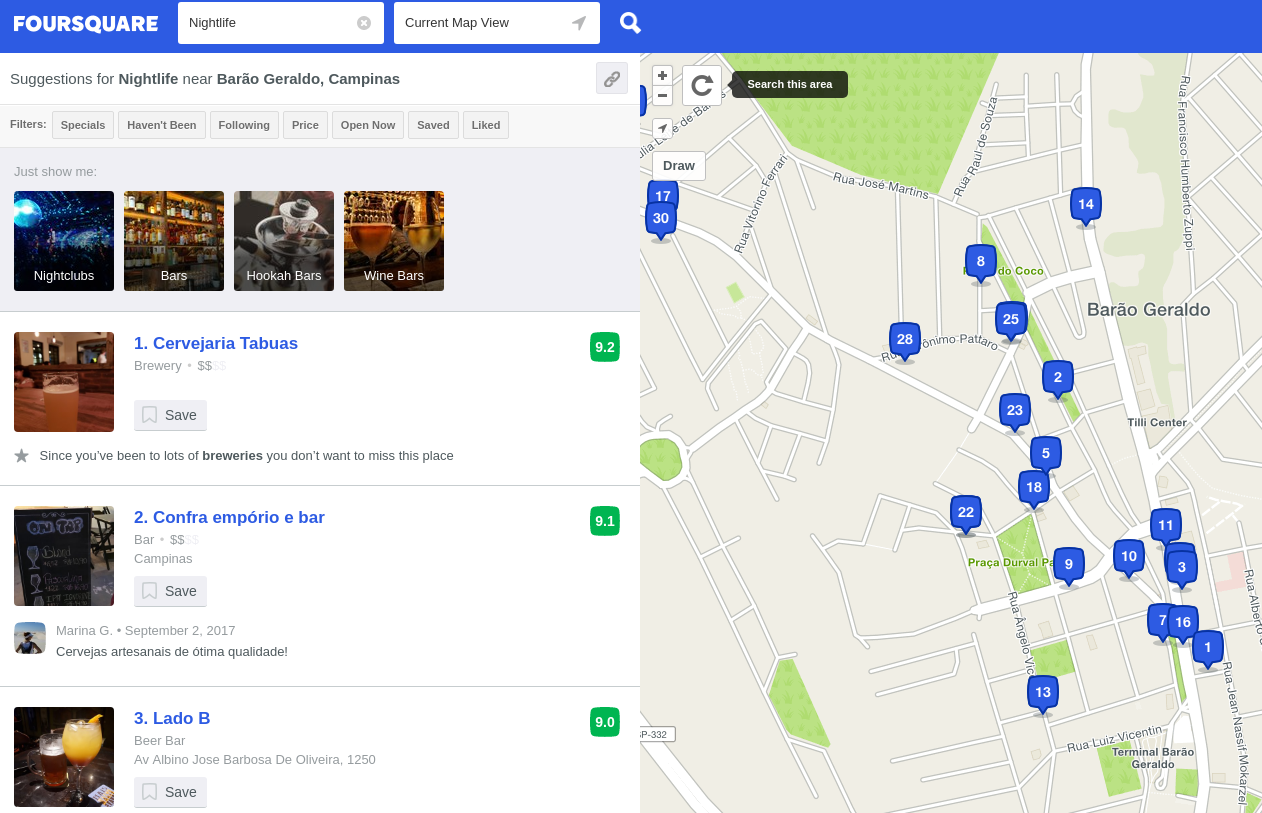Click the magnifying glass search icon
This screenshot has width=1262, height=813.
click(x=630, y=23)
